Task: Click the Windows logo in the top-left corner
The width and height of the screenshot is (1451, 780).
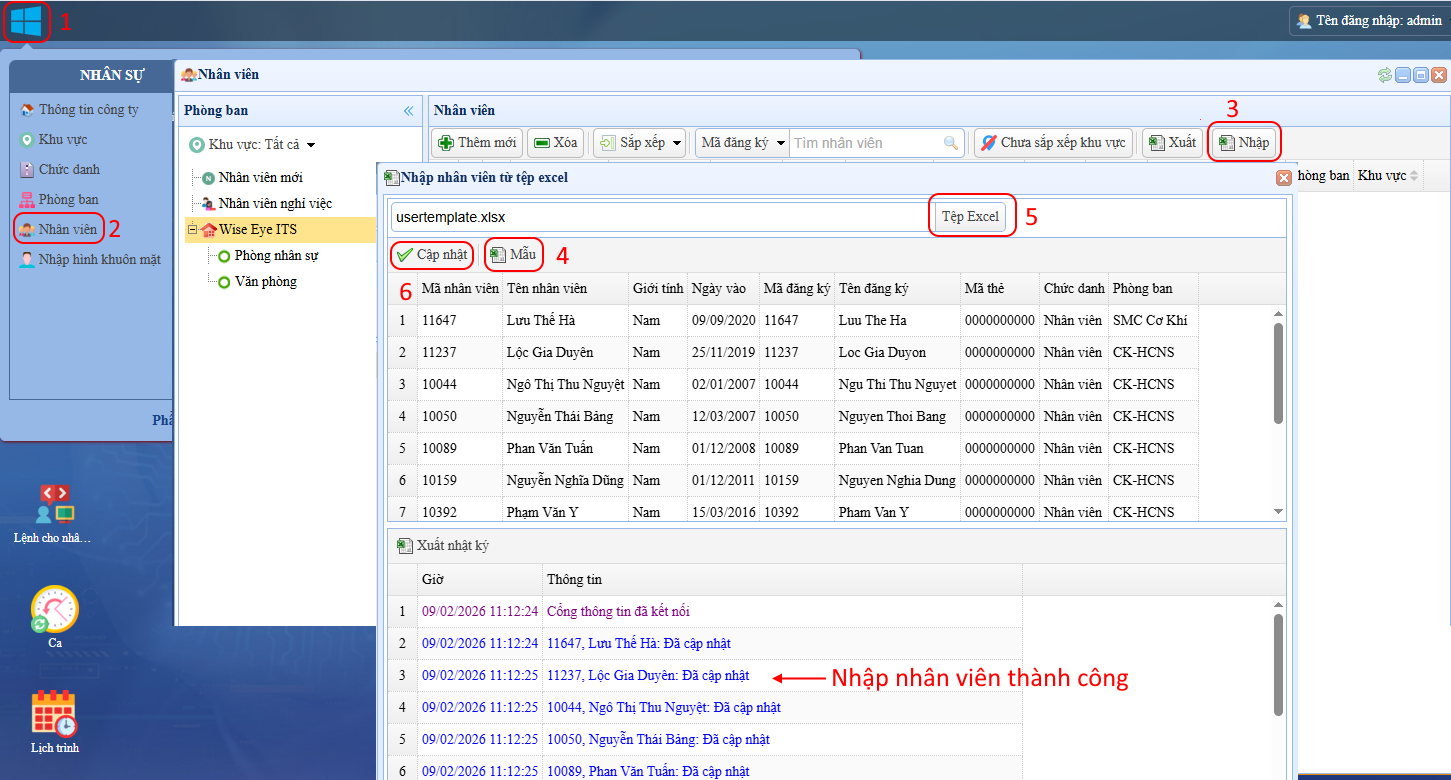Action: click(x=27, y=21)
